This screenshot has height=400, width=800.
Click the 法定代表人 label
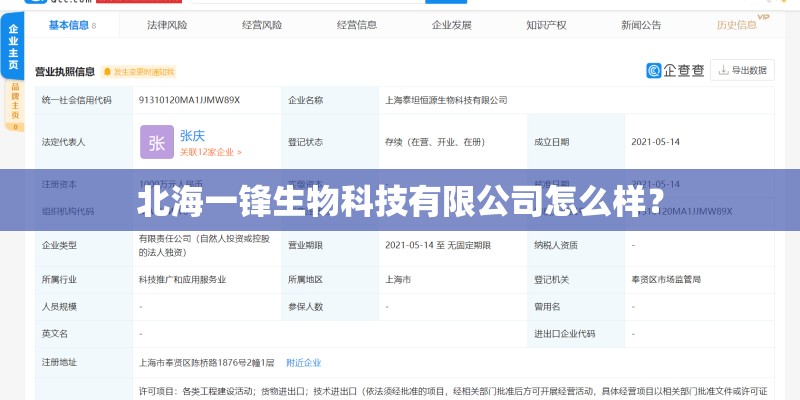63,142
